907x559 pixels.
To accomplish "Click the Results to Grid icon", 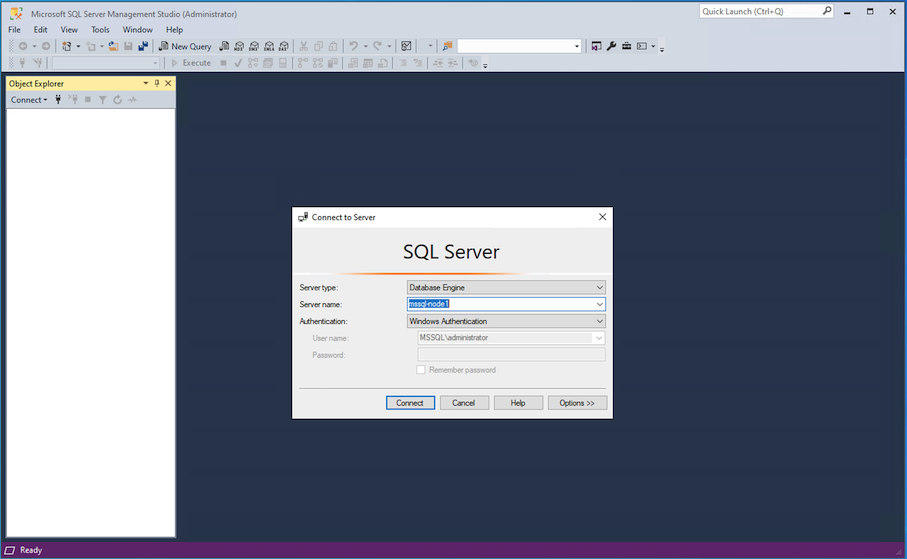I will 368,63.
